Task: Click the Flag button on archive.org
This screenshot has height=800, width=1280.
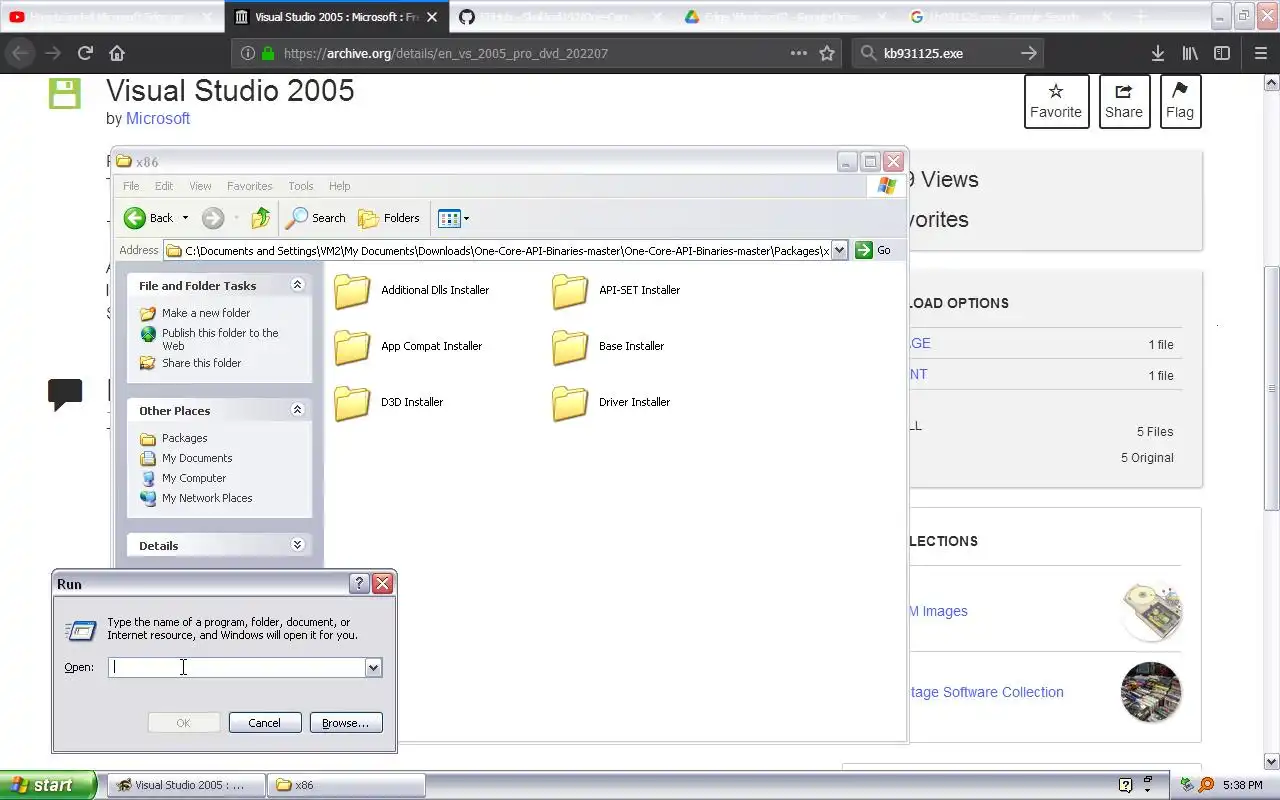Action: tap(1179, 101)
